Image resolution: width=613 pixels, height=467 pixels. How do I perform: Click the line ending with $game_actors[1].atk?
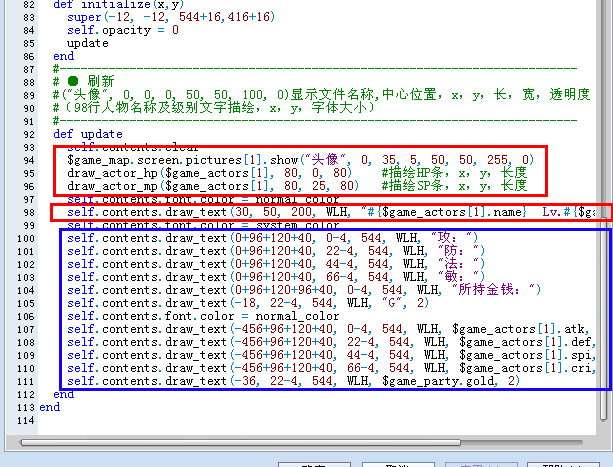click(328, 329)
